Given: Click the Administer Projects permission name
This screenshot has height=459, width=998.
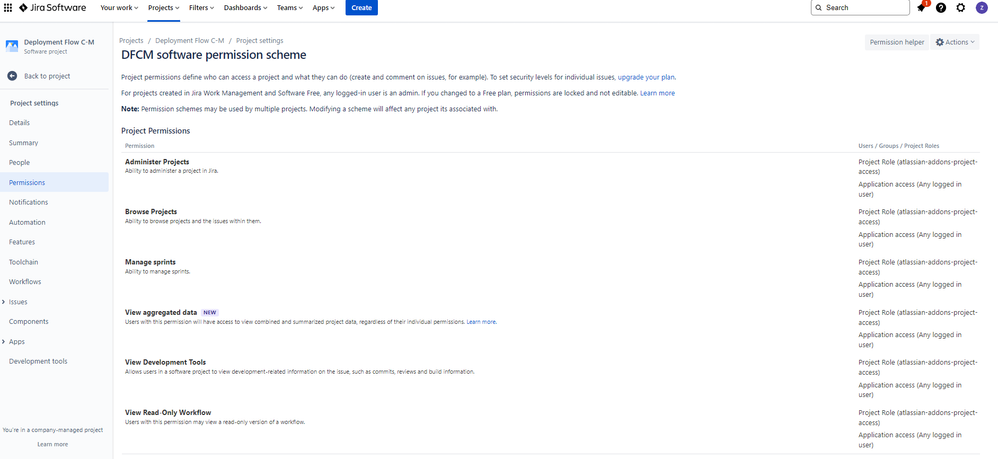Looking at the screenshot, I should click(x=157, y=162).
